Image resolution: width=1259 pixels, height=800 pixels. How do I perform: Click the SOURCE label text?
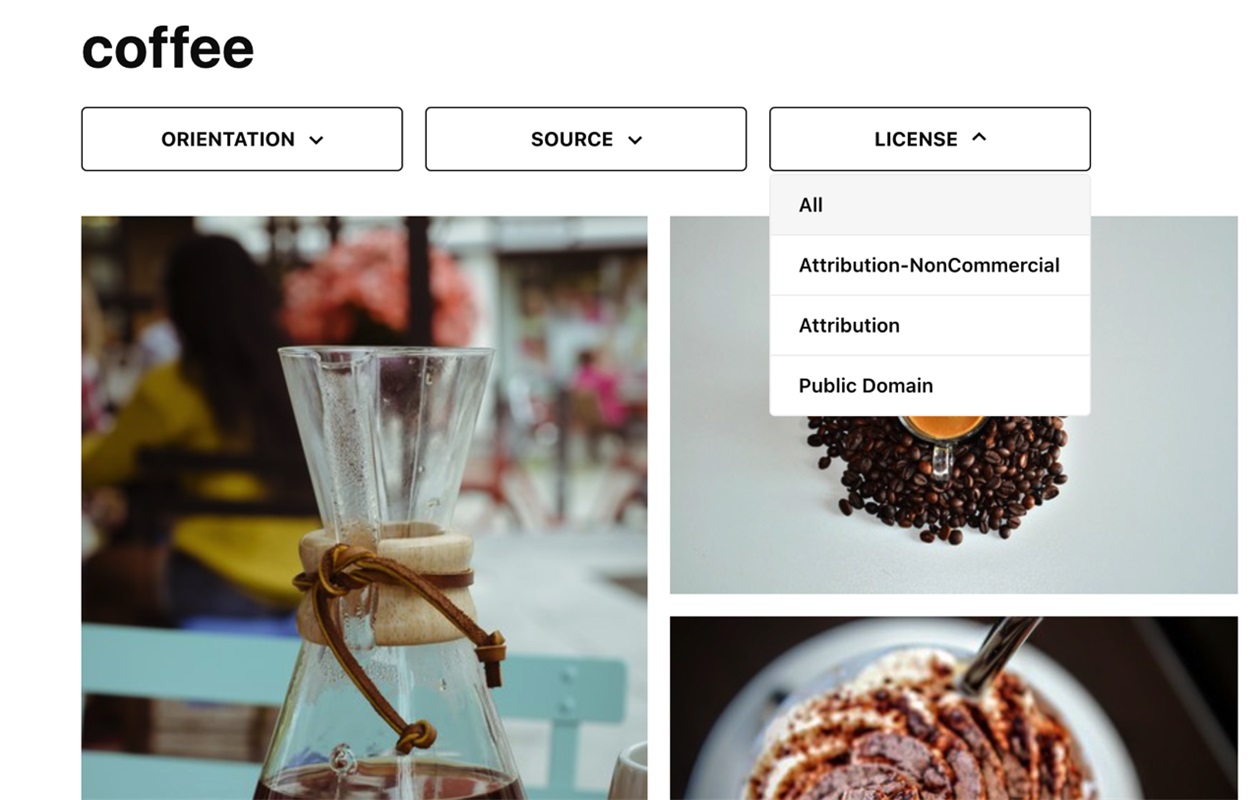[572, 139]
